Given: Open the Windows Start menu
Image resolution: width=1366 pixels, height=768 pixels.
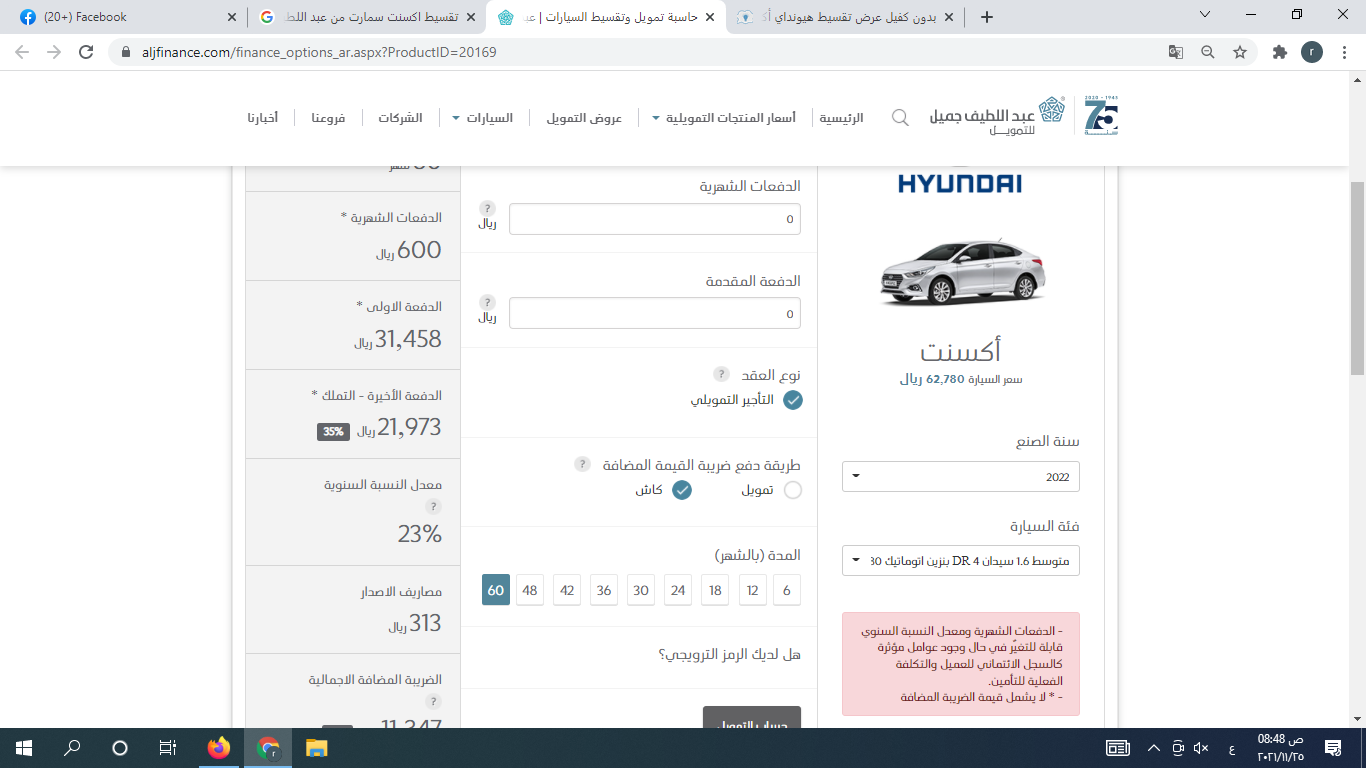Looking at the screenshot, I should (x=23, y=748).
